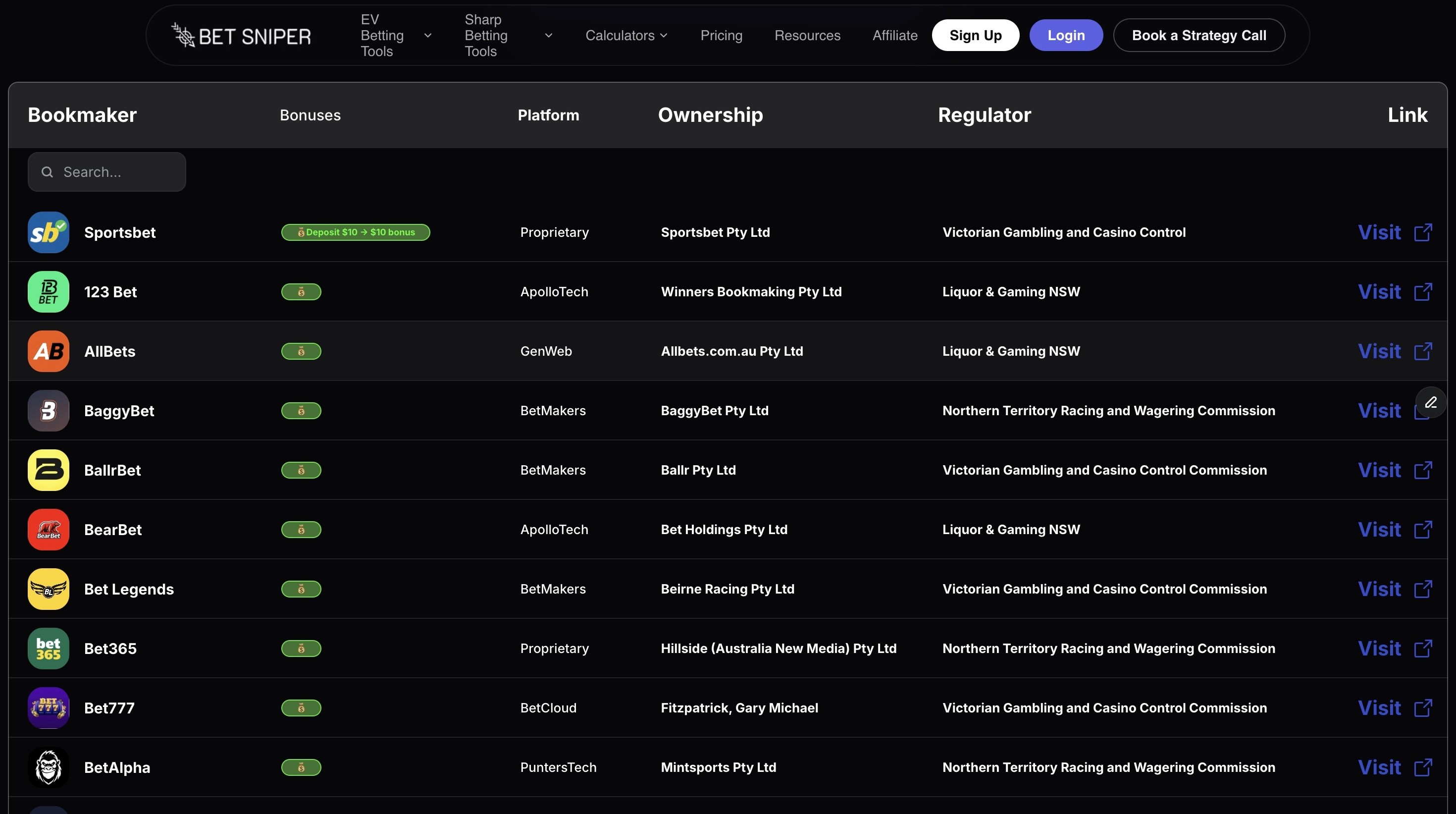This screenshot has width=1456, height=814.
Task: Click the AllBets bonus badge
Action: click(x=301, y=351)
